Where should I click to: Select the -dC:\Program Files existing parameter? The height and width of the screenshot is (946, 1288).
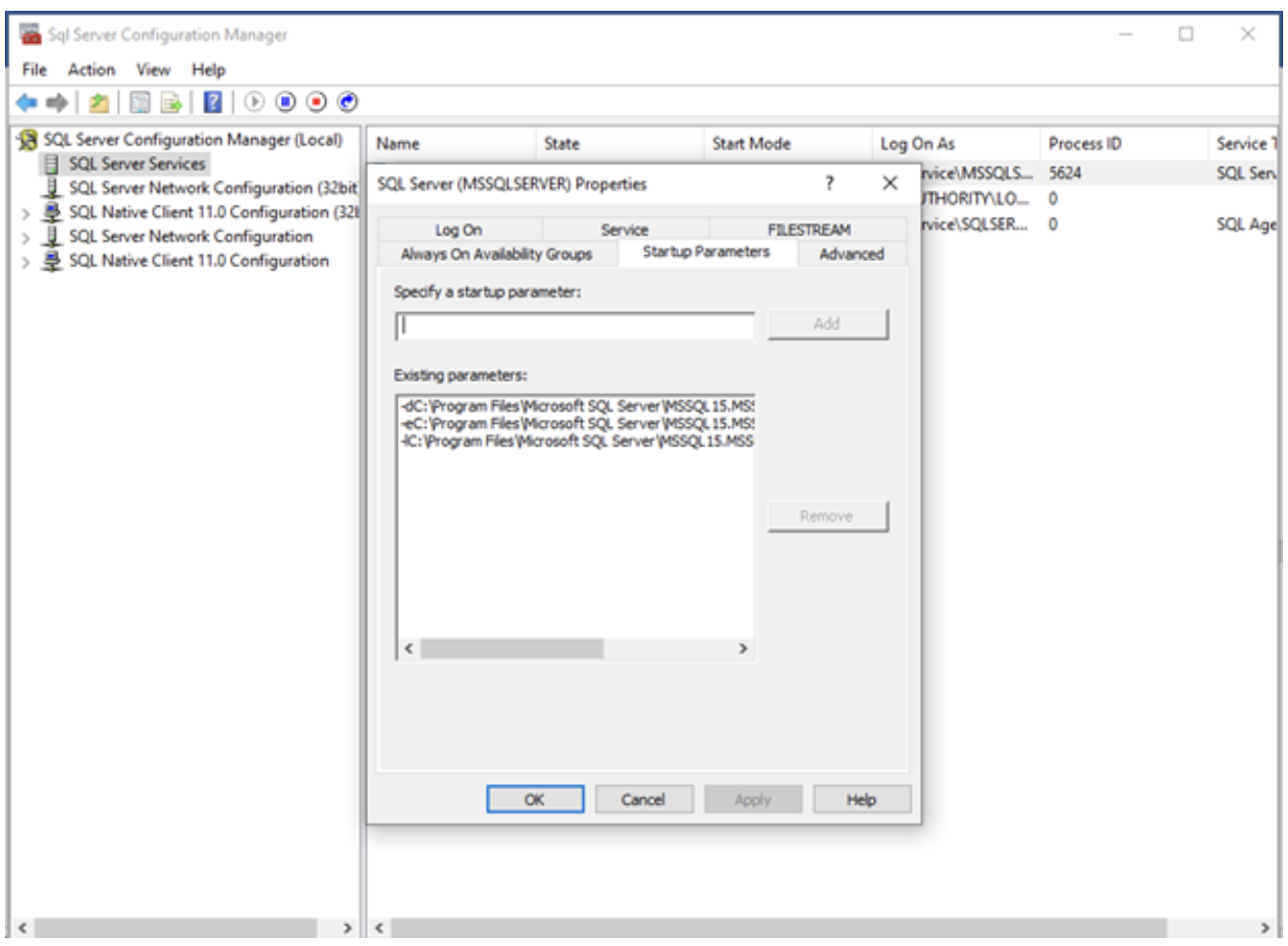(x=577, y=406)
